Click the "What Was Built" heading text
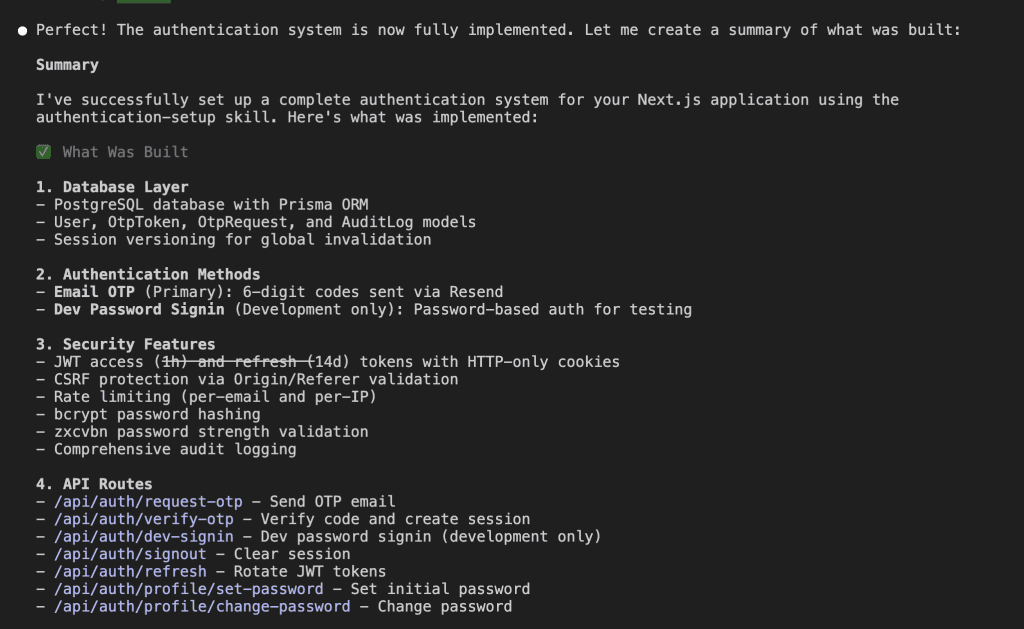The image size is (1024, 629). click(x=125, y=152)
